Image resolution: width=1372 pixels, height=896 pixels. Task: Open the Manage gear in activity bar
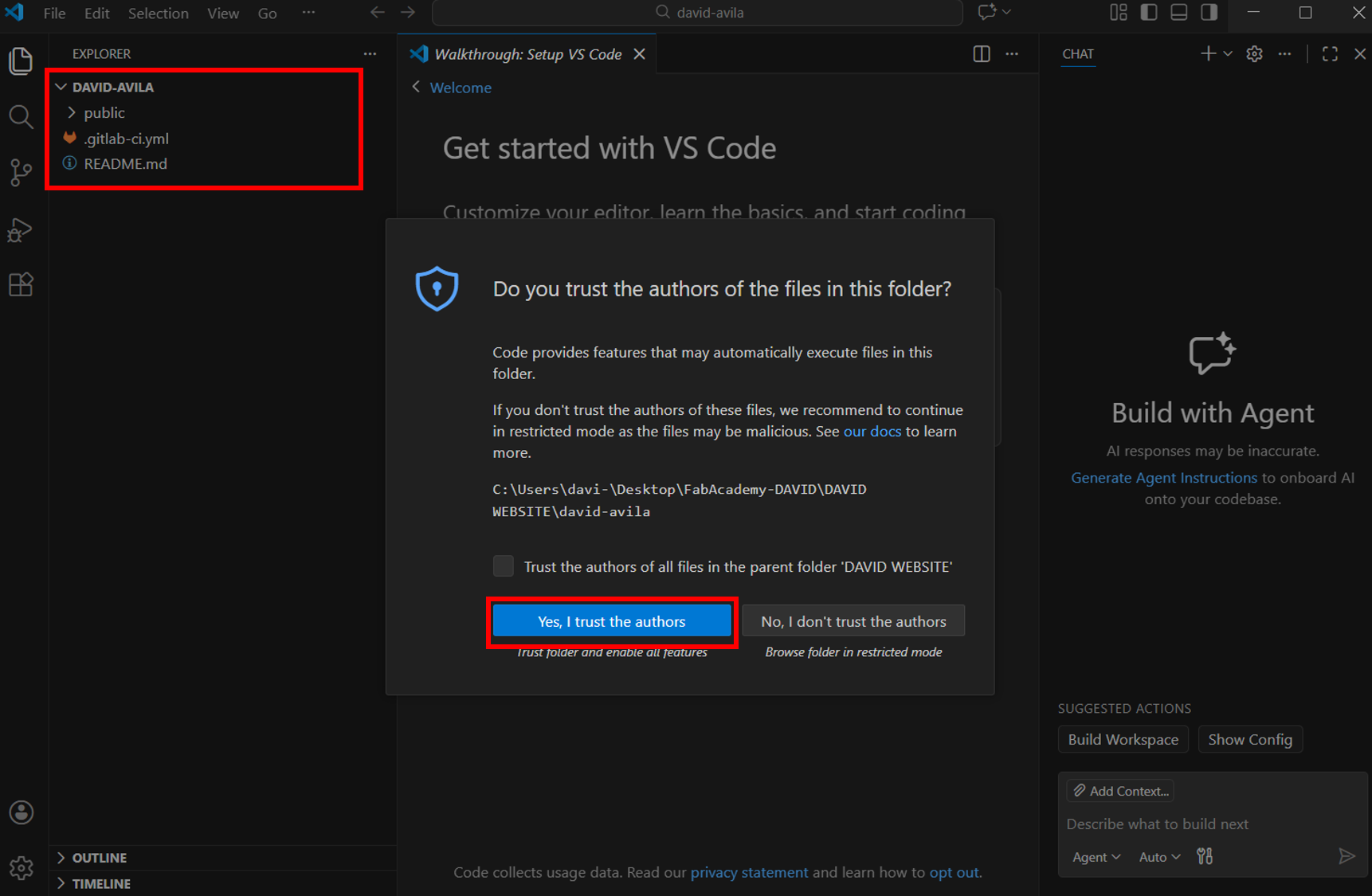pos(22,867)
